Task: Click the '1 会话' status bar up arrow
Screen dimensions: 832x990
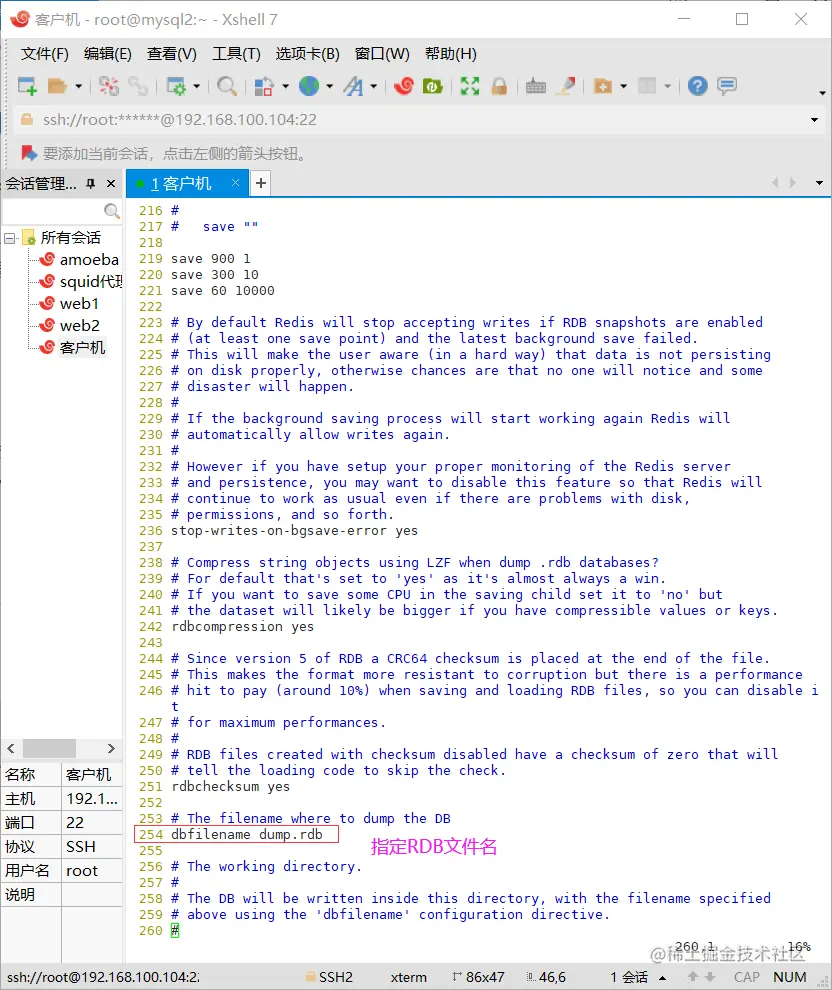Action: pos(662,977)
